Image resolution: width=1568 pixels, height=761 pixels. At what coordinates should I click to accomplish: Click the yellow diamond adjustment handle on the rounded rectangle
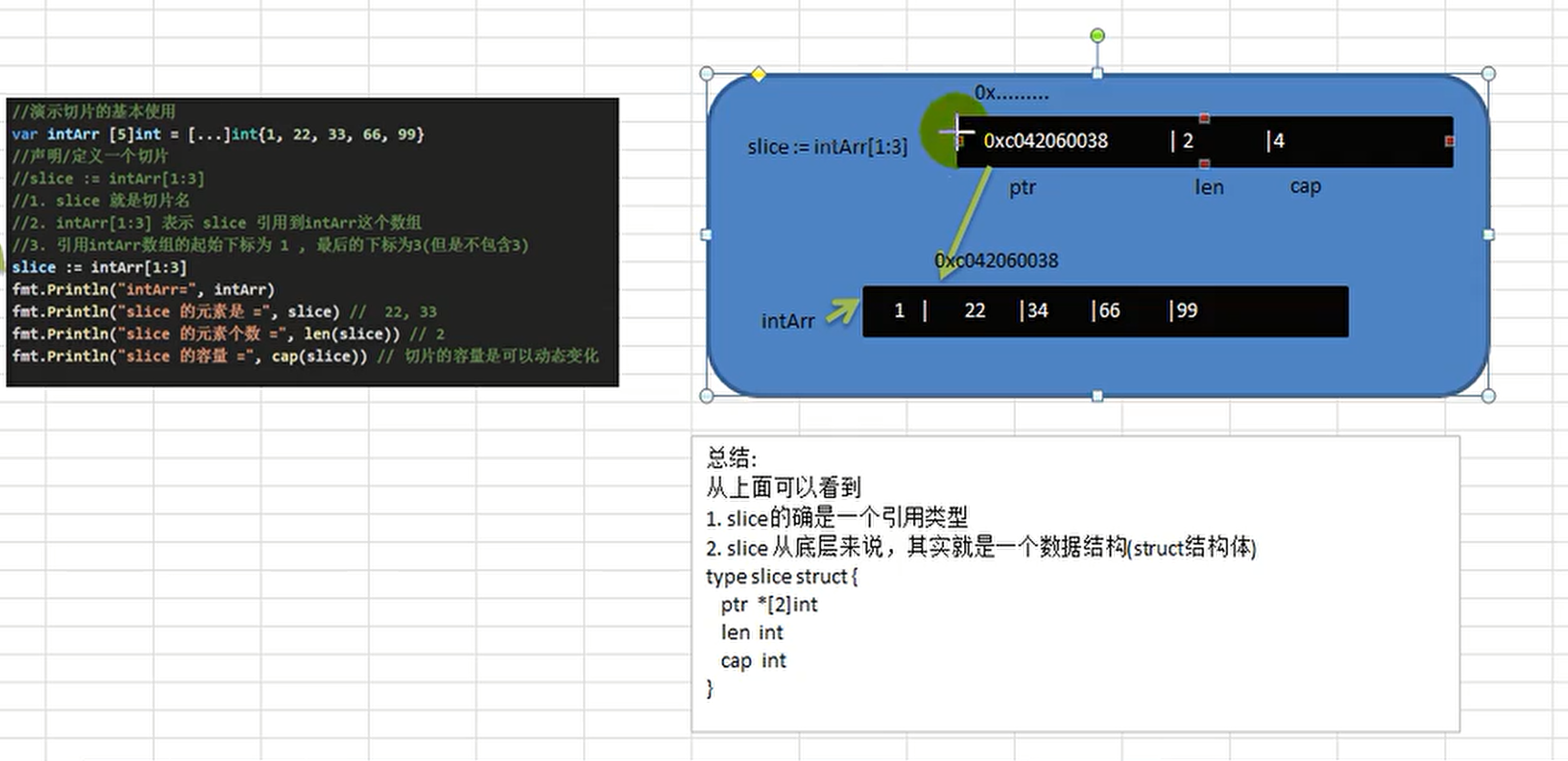(759, 75)
